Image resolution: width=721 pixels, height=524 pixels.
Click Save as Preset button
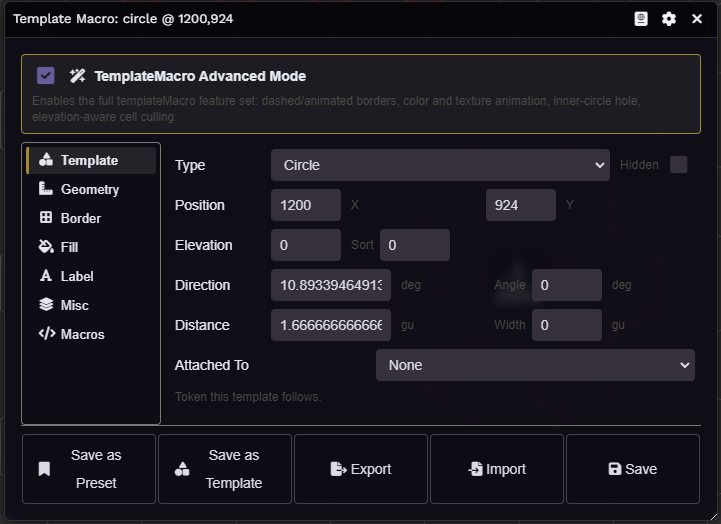(89, 469)
